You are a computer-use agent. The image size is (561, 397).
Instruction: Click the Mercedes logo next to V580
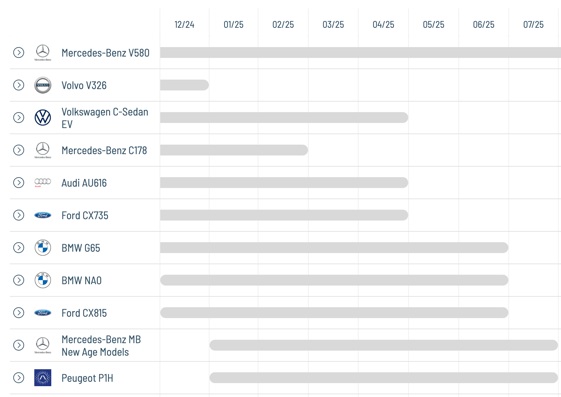[x=43, y=53]
